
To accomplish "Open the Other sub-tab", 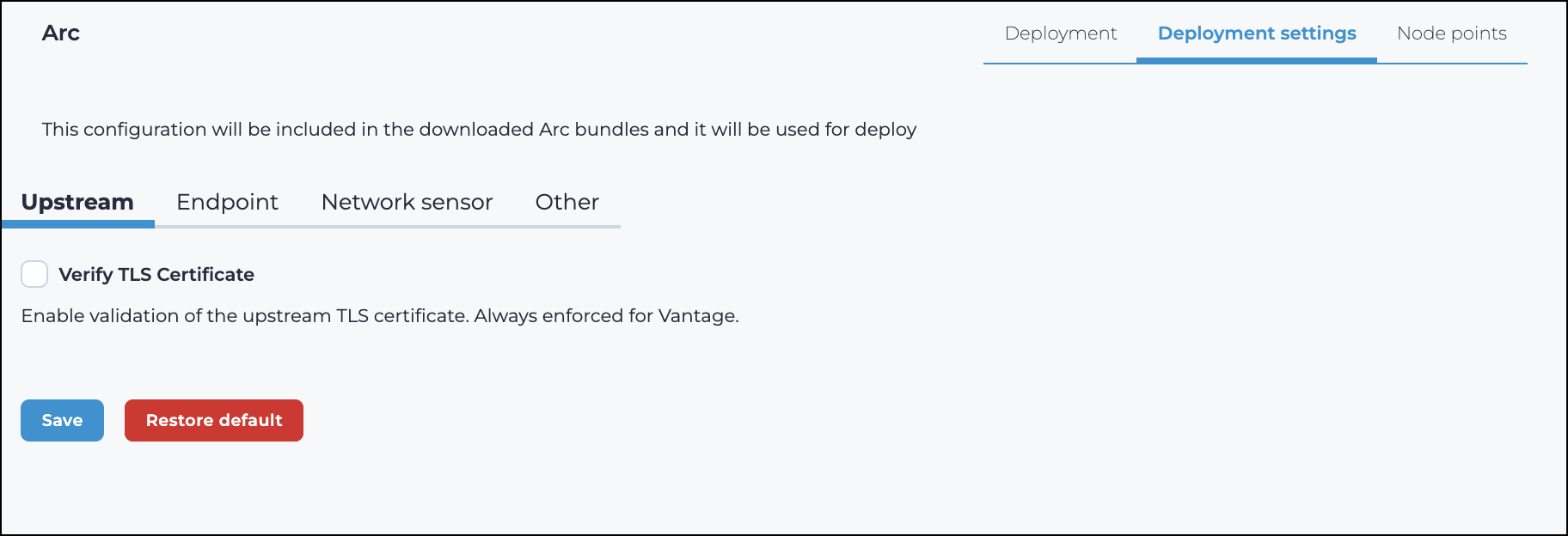I will [x=567, y=202].
